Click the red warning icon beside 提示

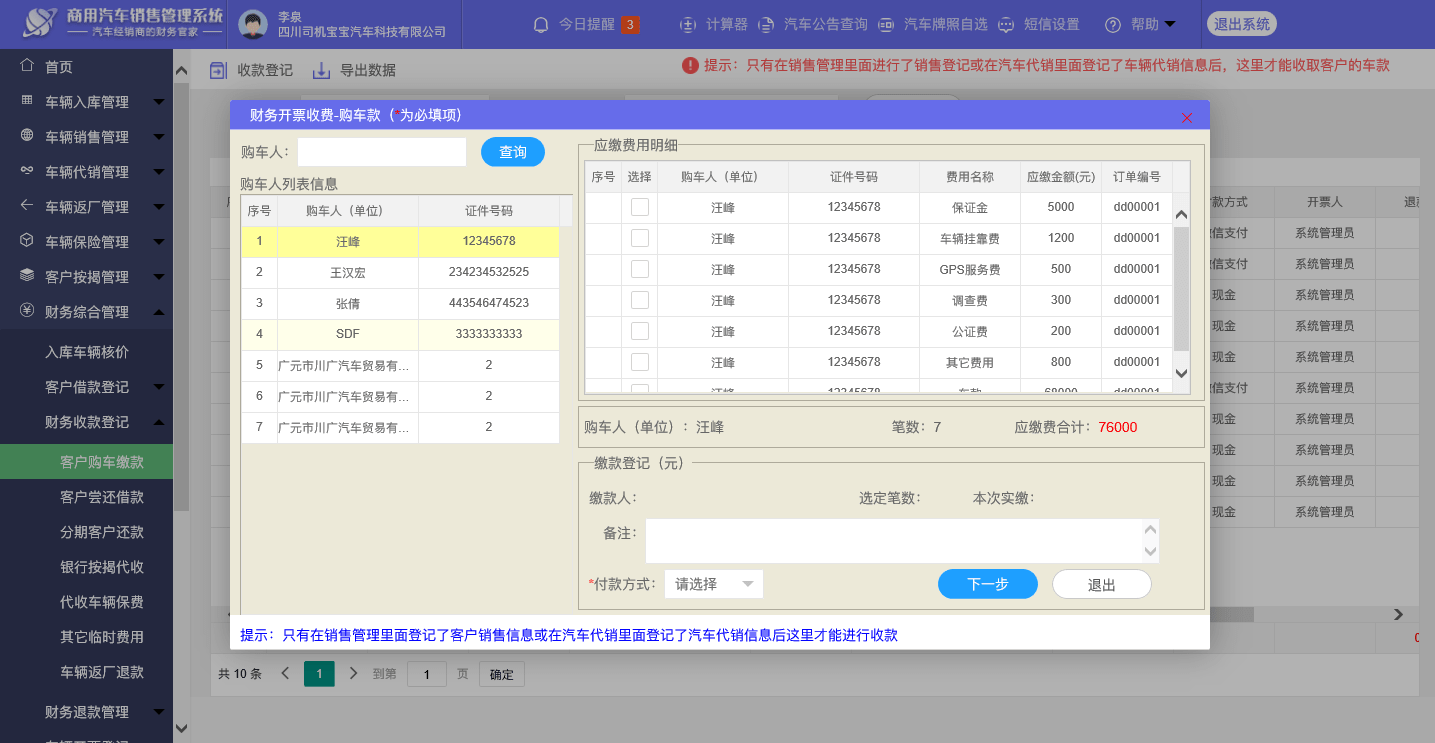(691, 65)
